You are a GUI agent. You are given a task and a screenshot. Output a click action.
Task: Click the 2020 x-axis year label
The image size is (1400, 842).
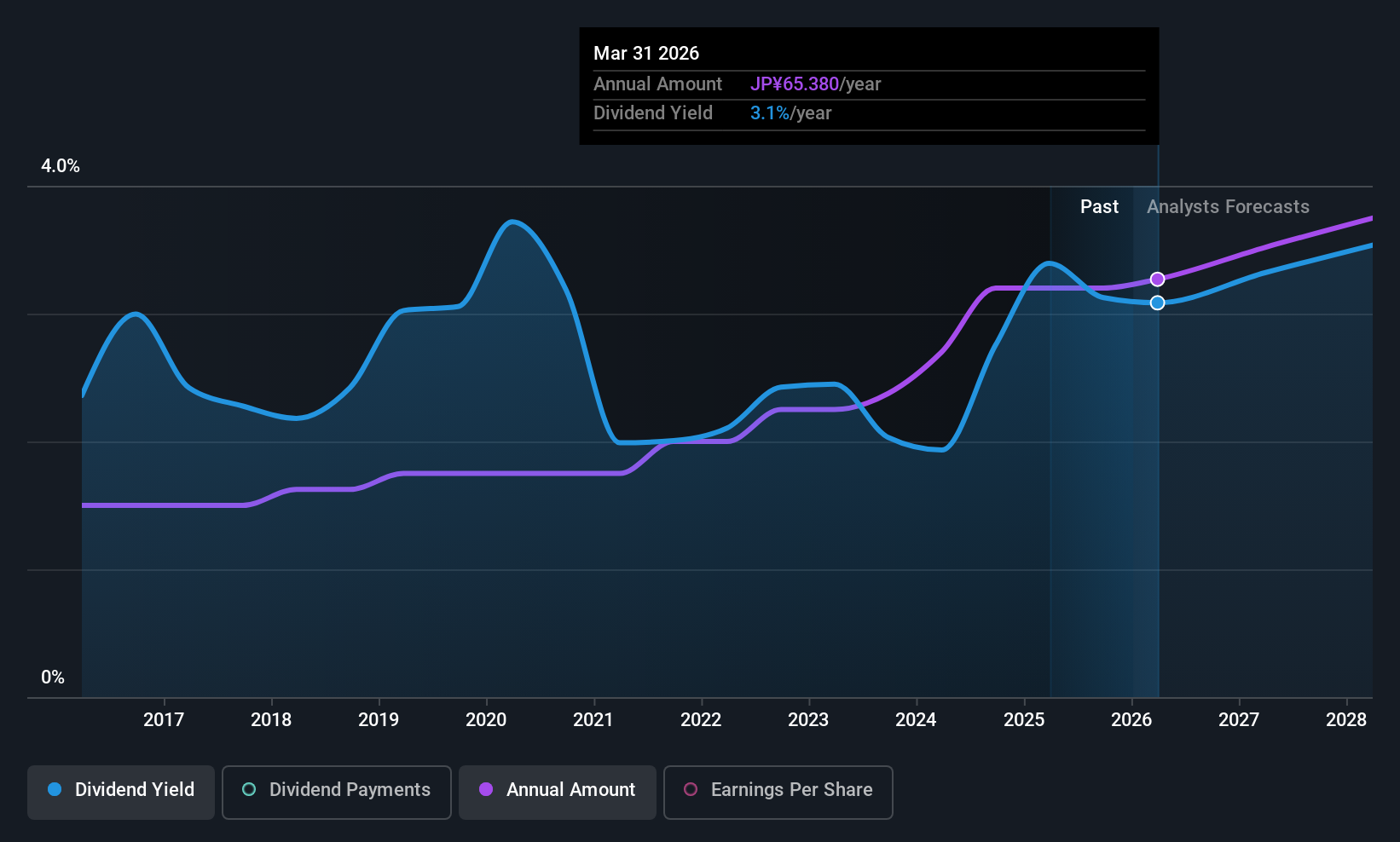pos(486,719)
